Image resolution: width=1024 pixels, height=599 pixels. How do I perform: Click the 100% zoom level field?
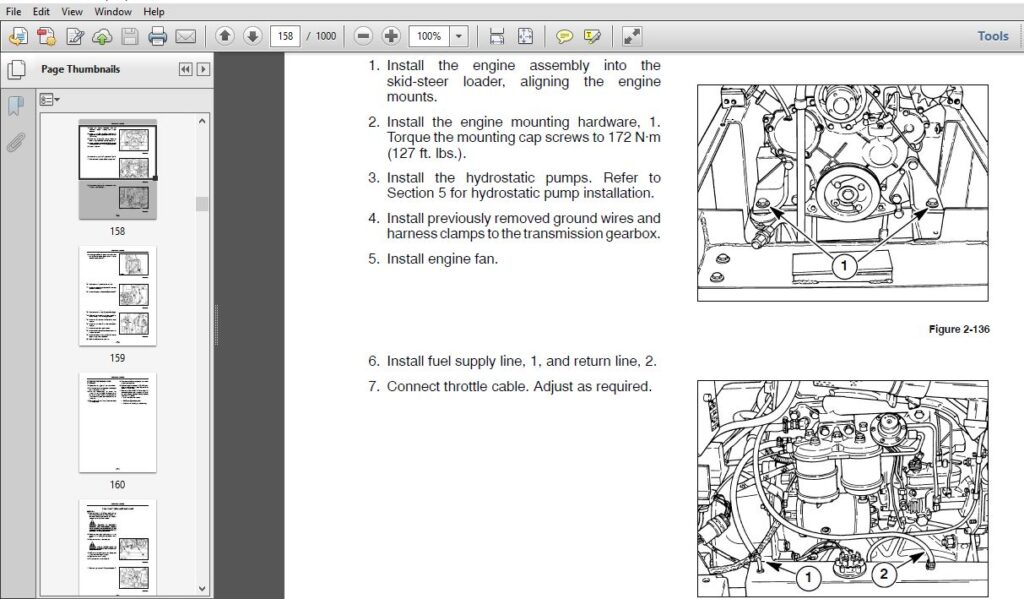(x=429, y=36)
